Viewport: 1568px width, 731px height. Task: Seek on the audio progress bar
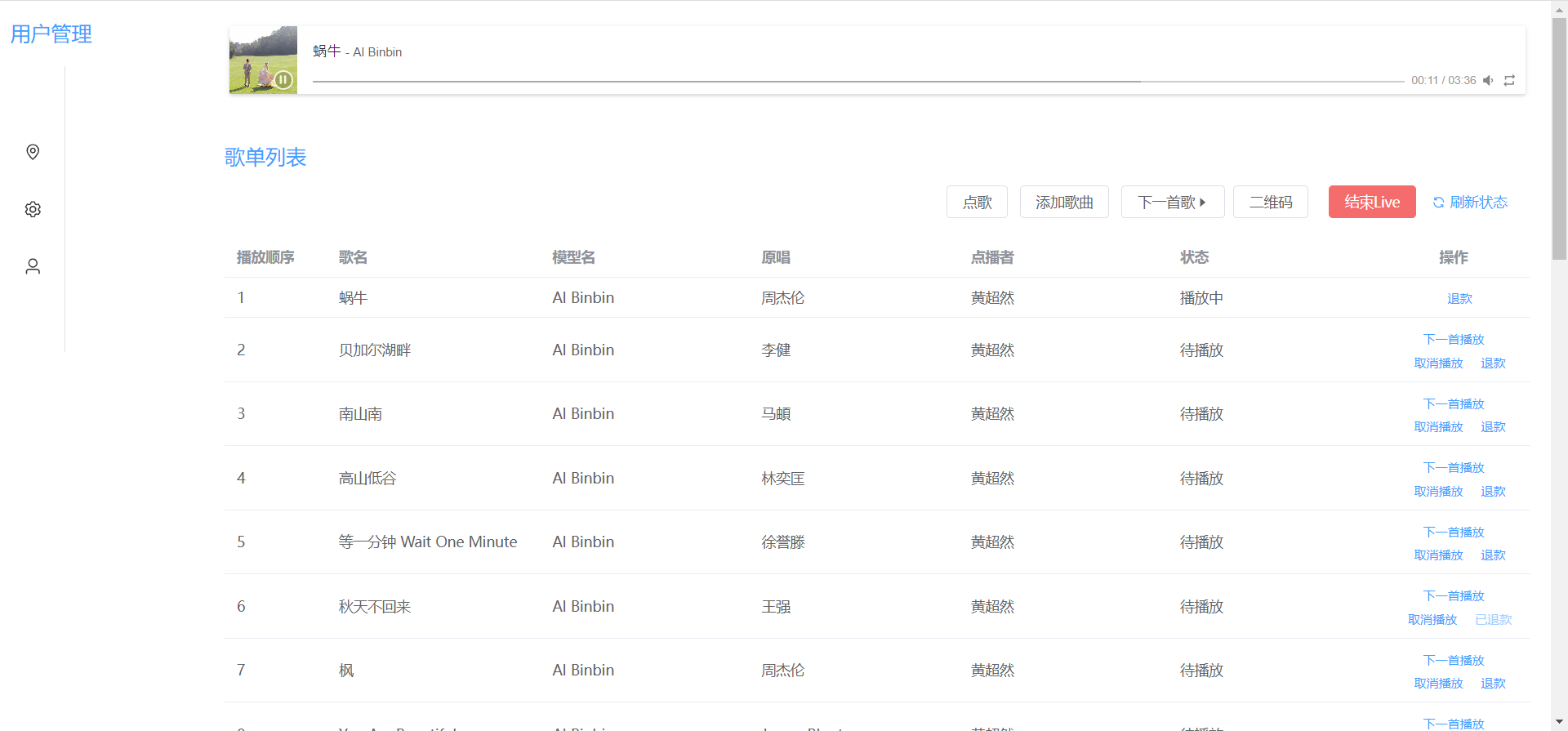tap(857, 82)
